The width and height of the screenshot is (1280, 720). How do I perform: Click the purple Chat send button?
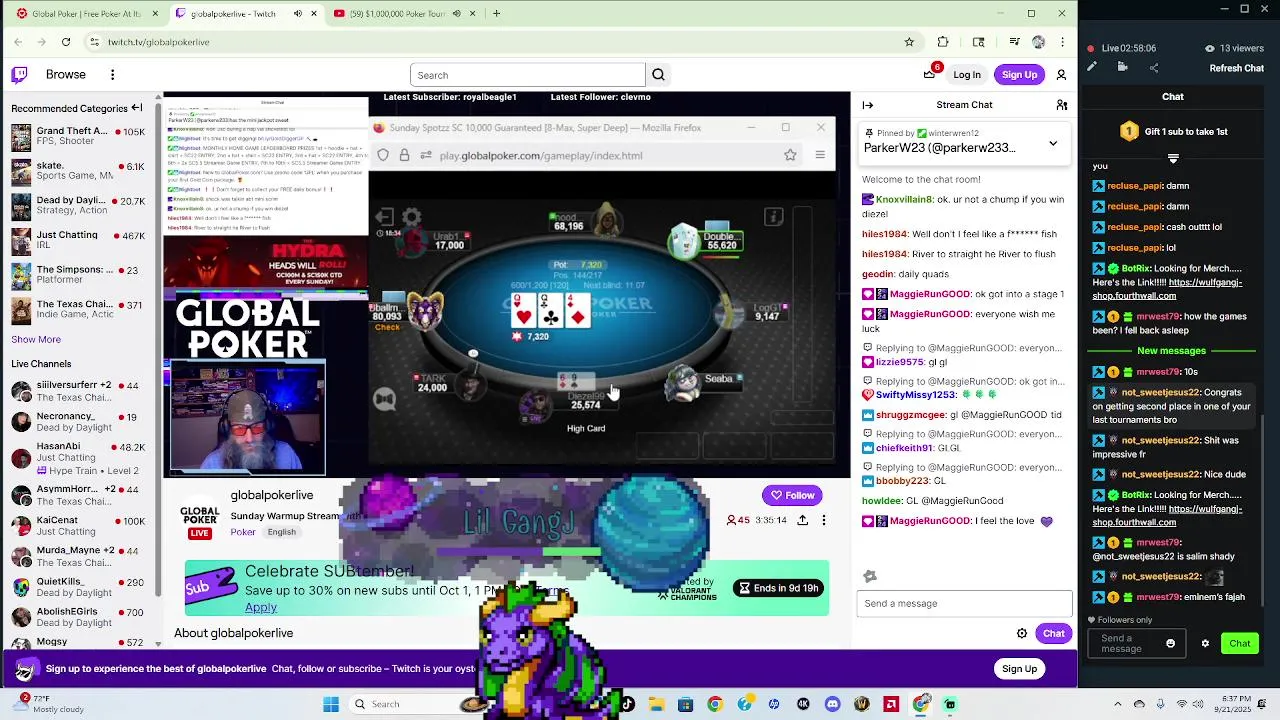(x=1054, y=633)
